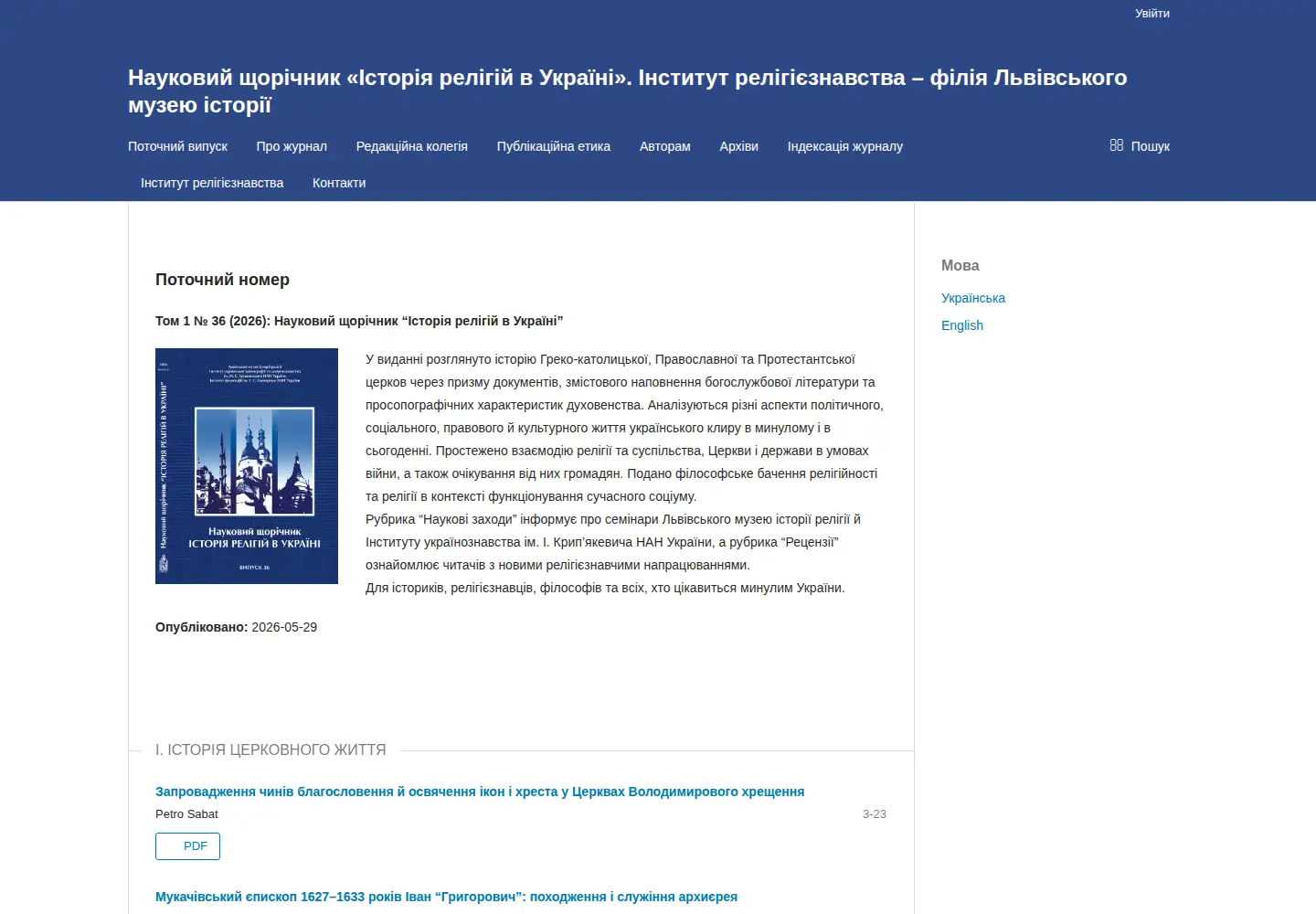Viewport: 1316px width, 914px height.
Task: Select the page range 3-23
Action: [875, 813]
